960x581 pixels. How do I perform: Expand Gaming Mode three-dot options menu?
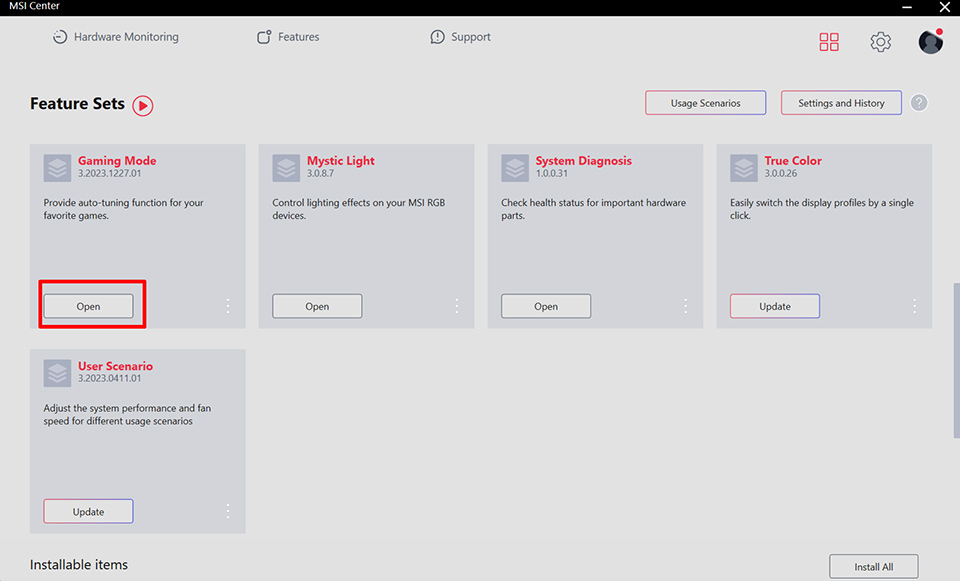[228, 306]
